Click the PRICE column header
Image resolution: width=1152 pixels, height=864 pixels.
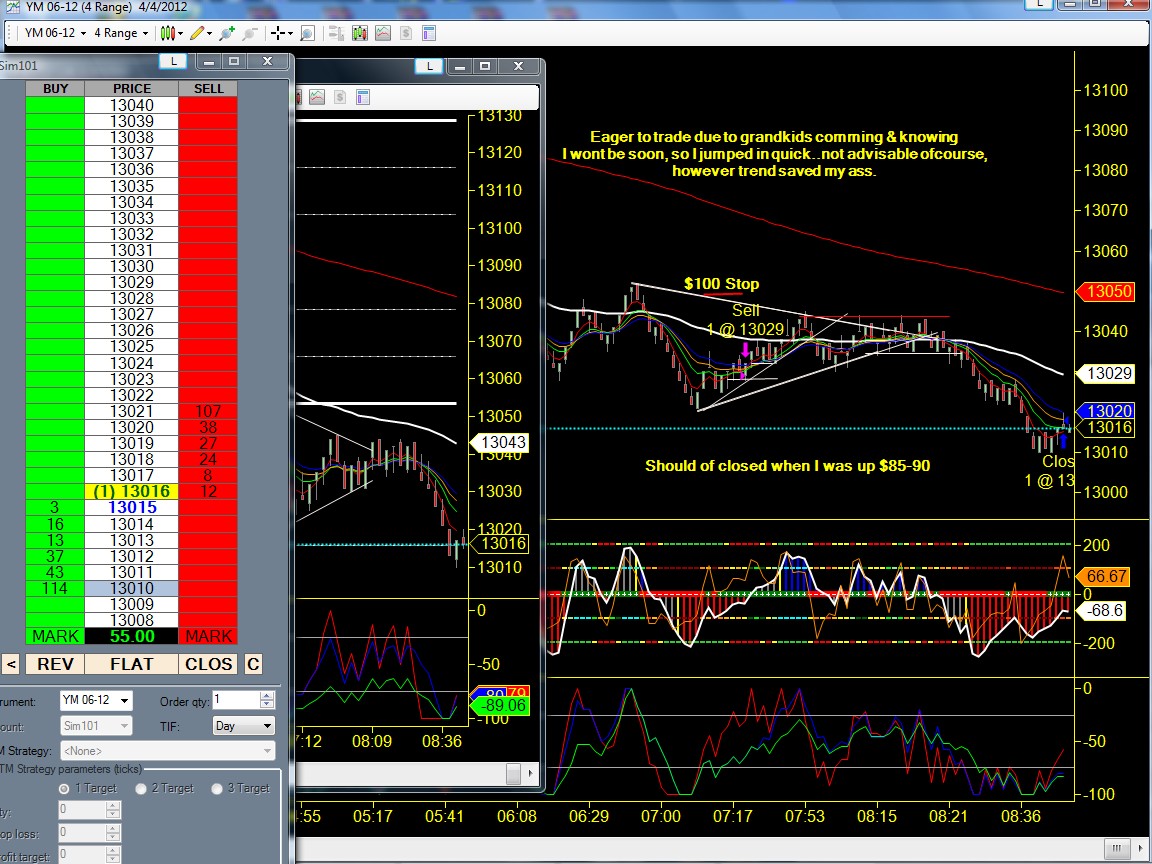(132, 88)
